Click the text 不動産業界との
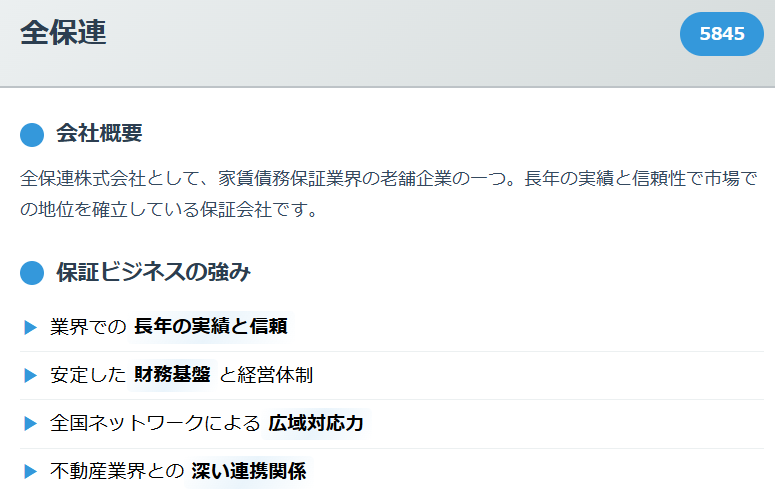Image resolution: width=775 pixels, height=504 pixels. (117, 471)
